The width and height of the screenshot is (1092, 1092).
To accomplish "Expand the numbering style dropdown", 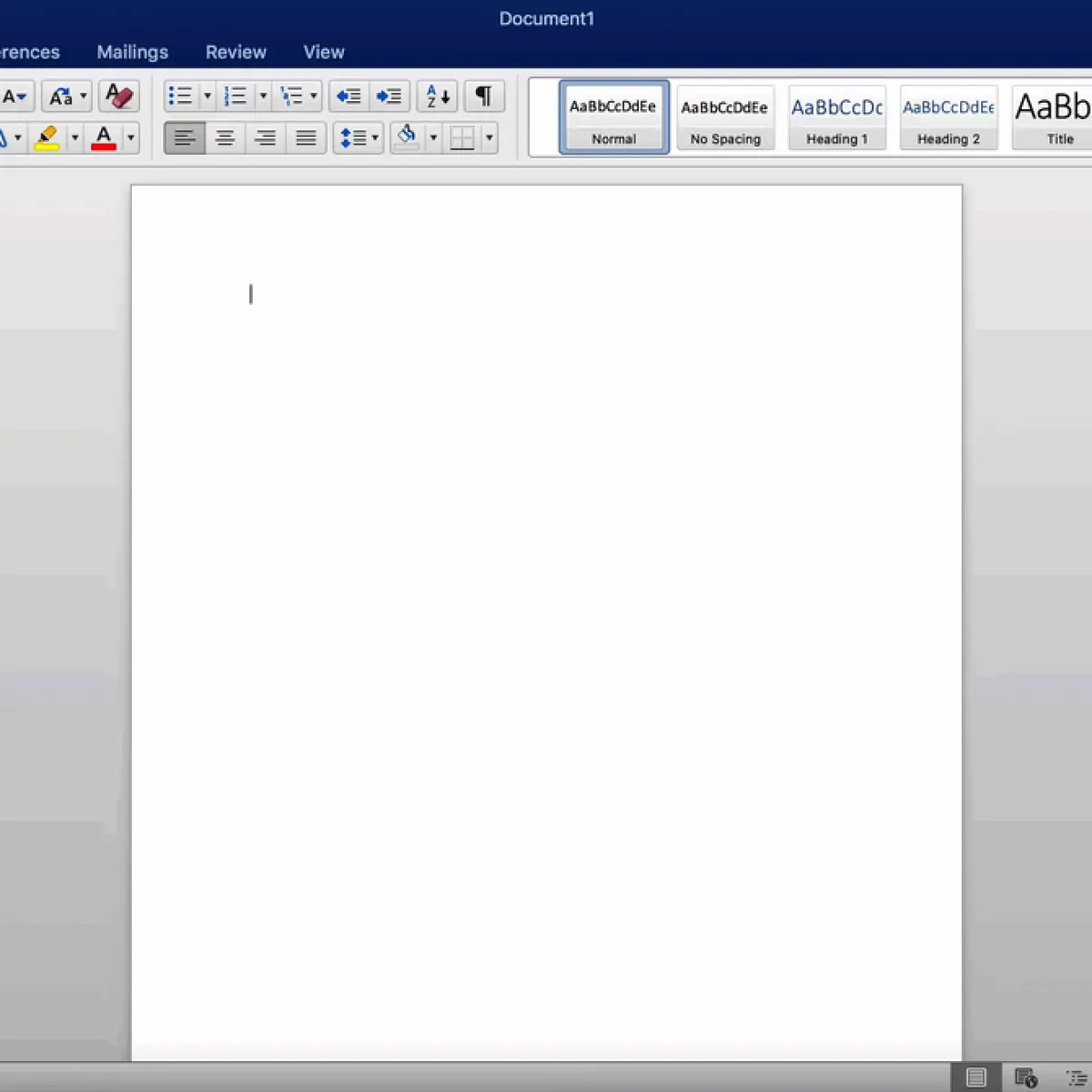I will click(263, 96).
